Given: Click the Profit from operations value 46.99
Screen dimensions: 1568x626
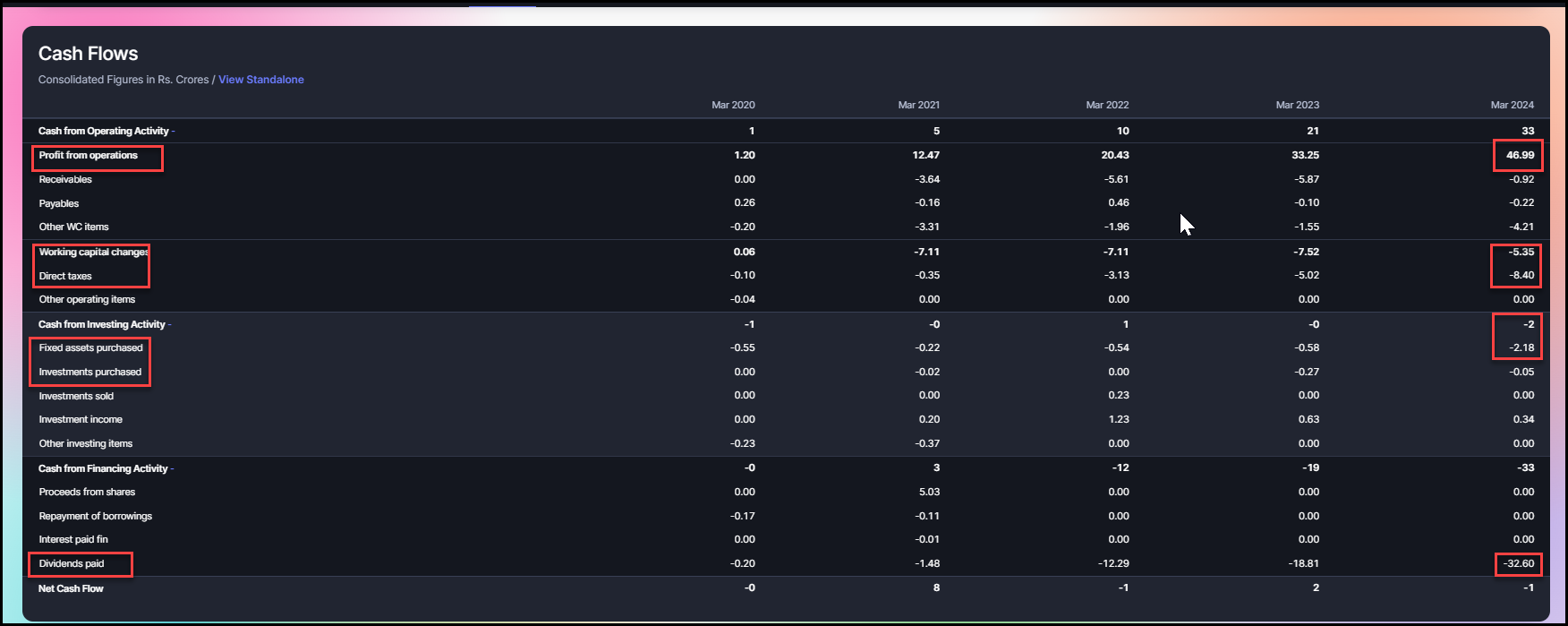Looking at the screenshot, I should (1520, 155).
